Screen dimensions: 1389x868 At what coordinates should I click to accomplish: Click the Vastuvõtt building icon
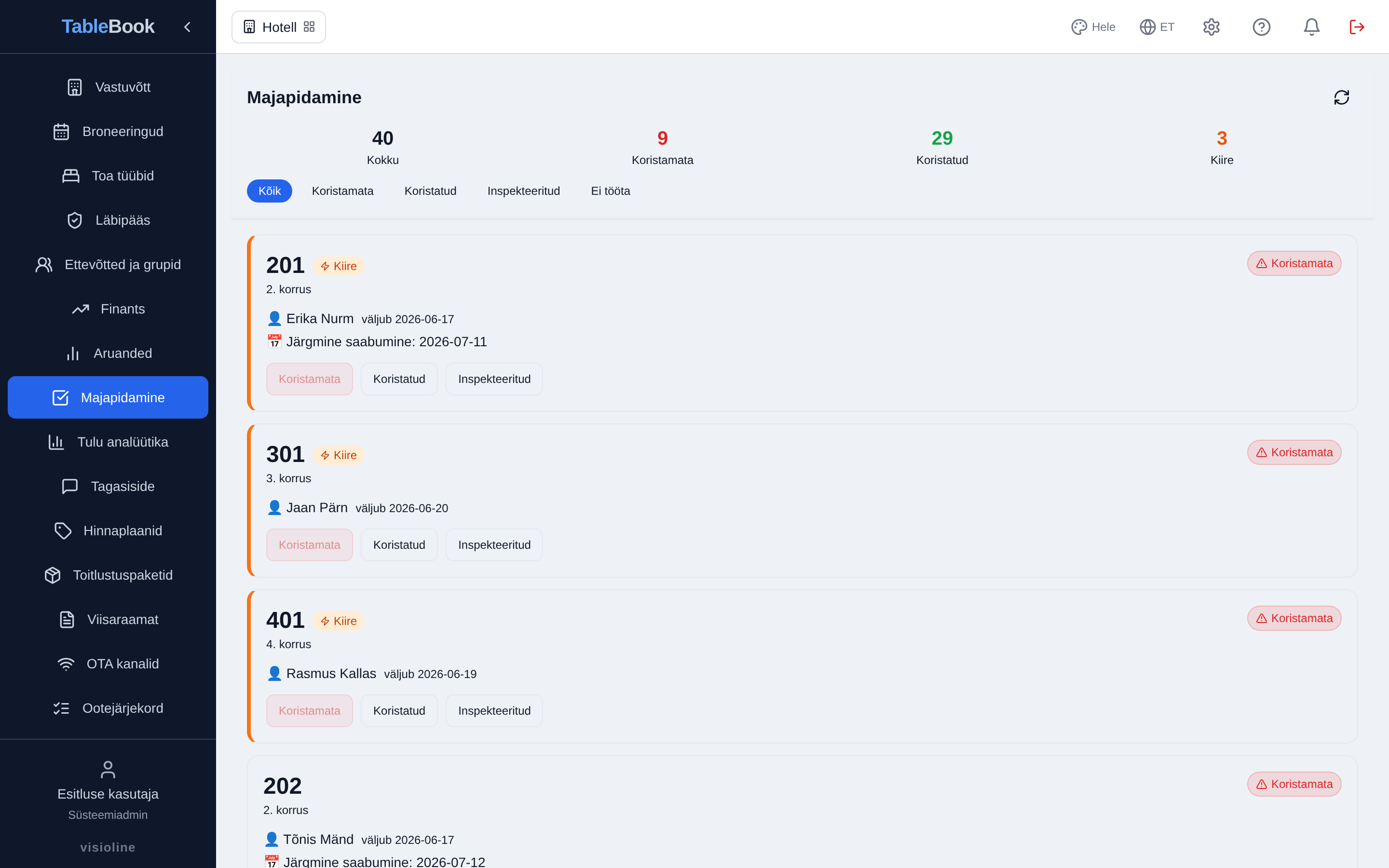[x=75, y=87]
